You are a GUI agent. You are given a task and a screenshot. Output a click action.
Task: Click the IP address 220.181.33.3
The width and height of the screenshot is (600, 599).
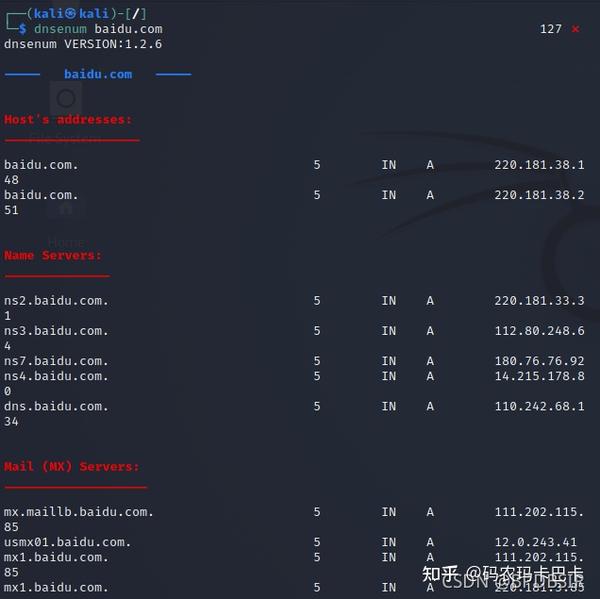tap(539, 301)
